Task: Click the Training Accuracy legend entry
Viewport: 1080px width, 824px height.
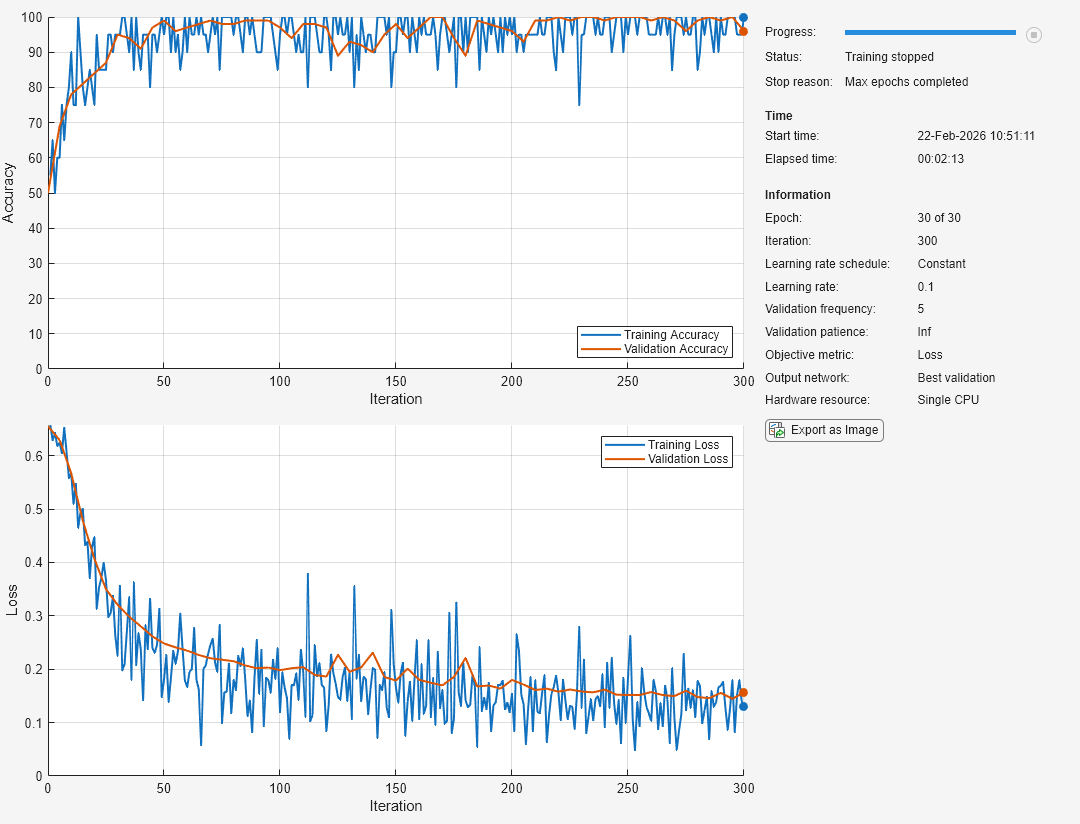Action: (x=671, y=335)
